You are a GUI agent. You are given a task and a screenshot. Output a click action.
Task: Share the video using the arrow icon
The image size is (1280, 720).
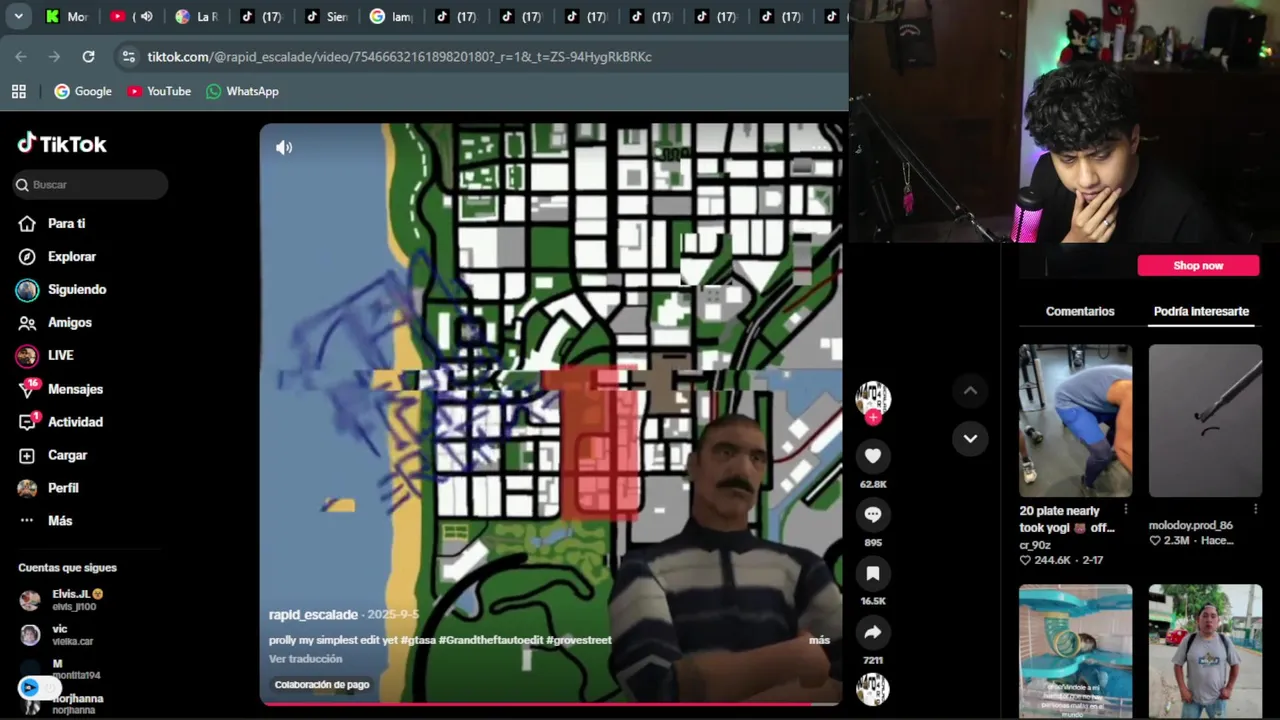(873, 632)
